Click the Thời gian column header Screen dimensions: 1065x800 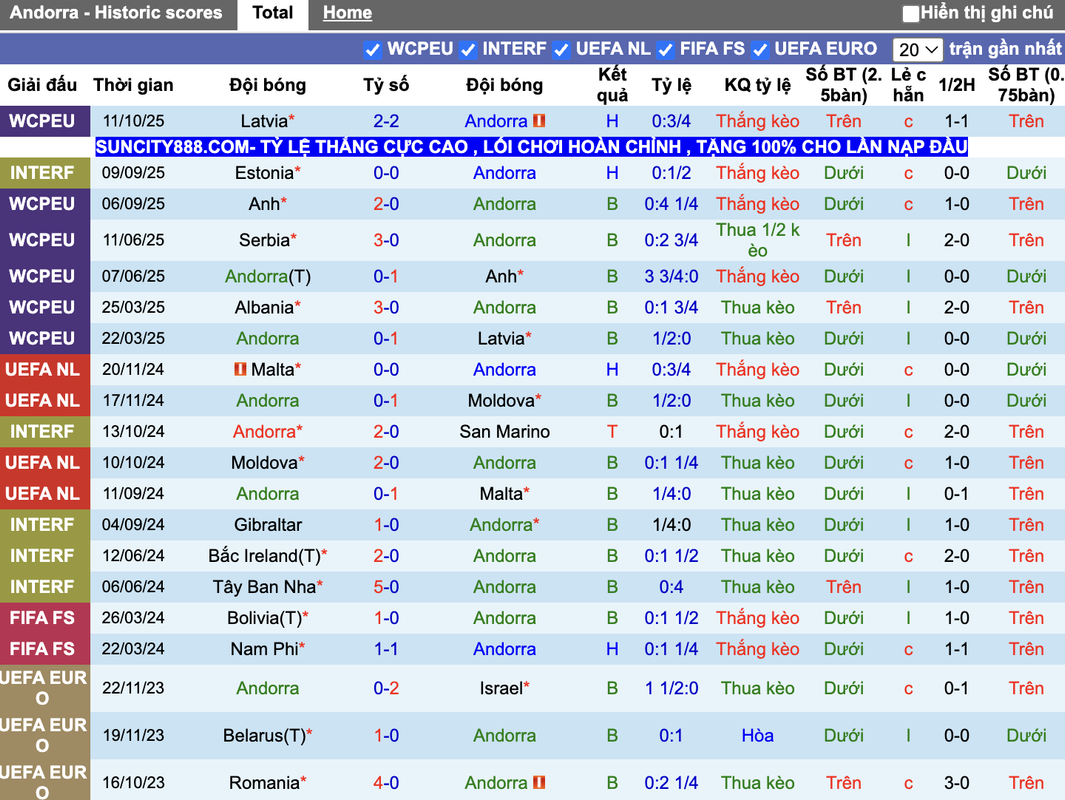tap(133, 85)
